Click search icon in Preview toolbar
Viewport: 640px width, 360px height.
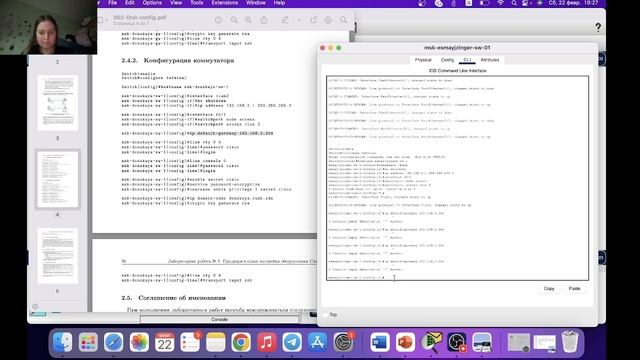pos(344,20)
